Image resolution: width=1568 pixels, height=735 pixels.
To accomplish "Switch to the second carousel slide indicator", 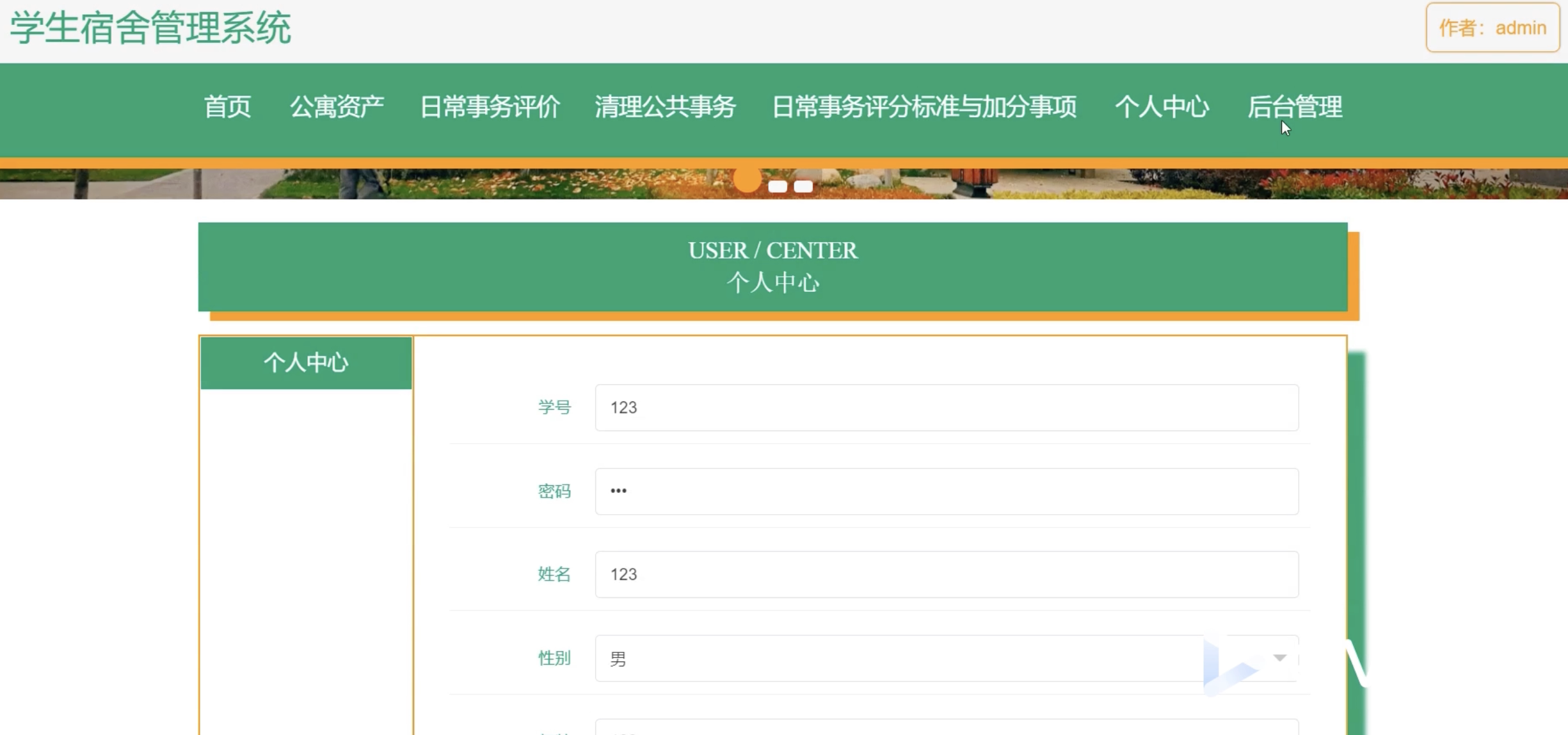I will pyautogui.click(x=778, y=186).
